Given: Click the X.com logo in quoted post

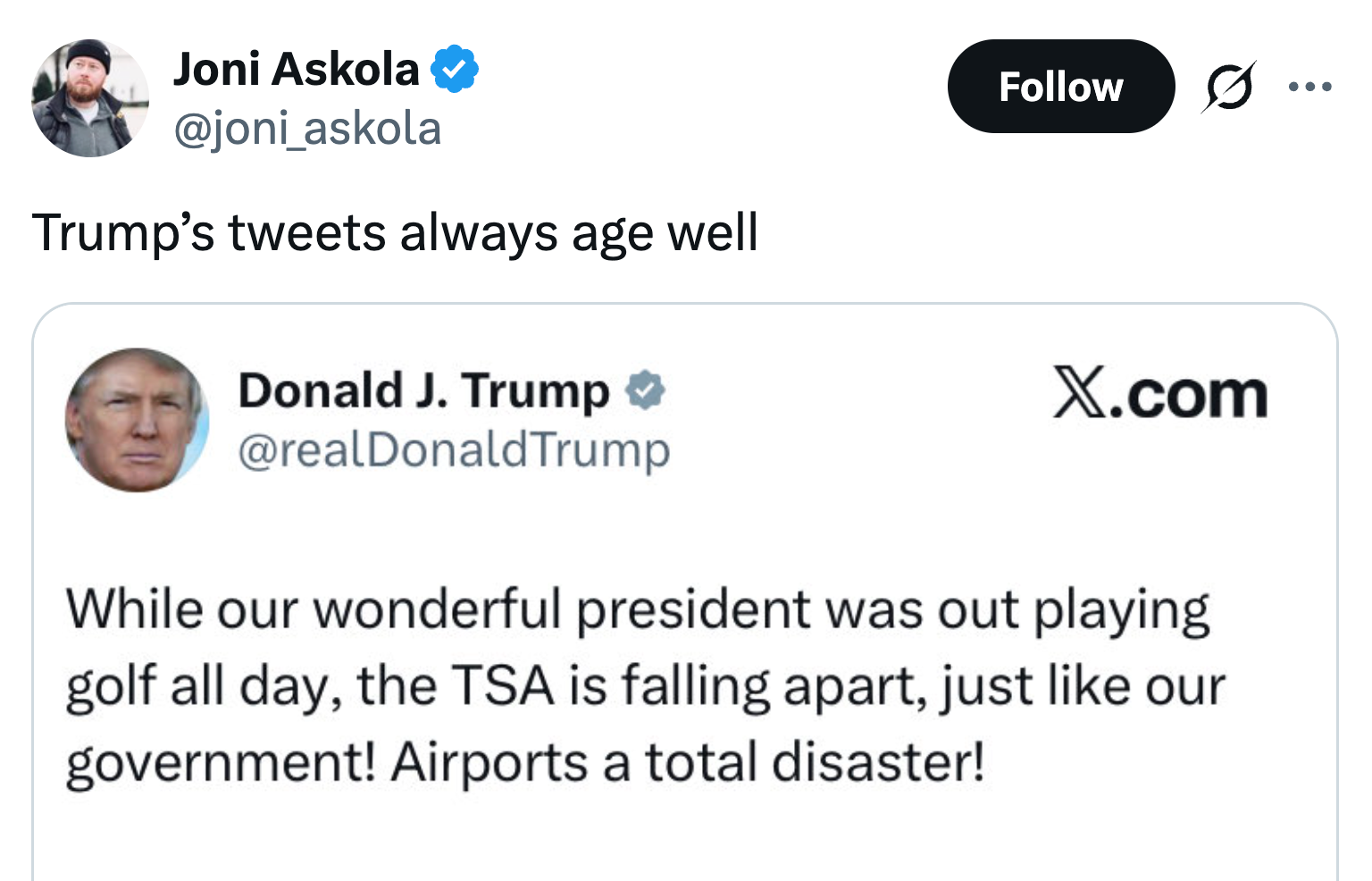Looking at the screenshot, I should click(1159, 393).
